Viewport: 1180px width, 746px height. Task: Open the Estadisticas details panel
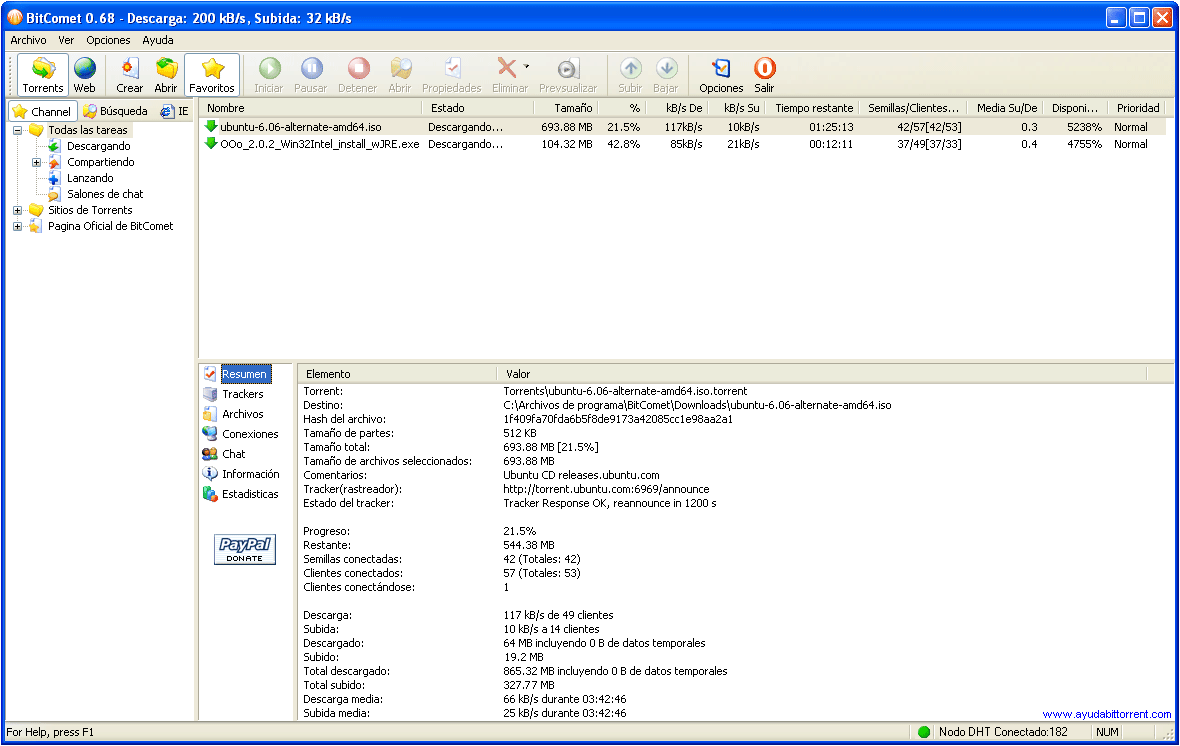[x=250, y=495]
